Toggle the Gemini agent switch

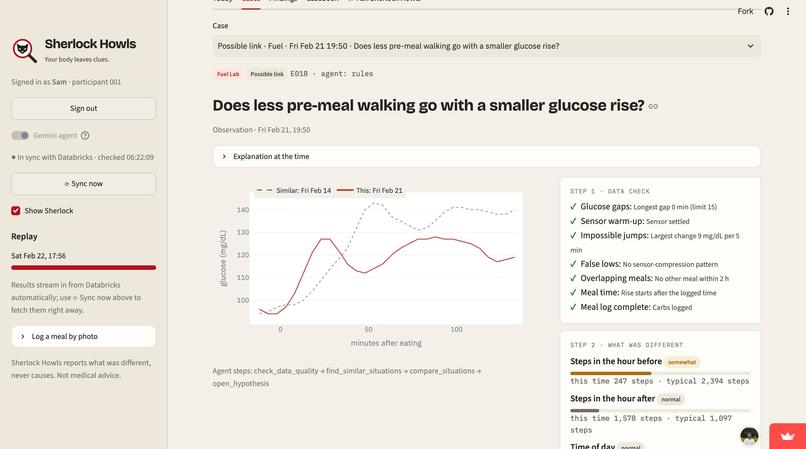pyautogui.click(x=20, y=135)
